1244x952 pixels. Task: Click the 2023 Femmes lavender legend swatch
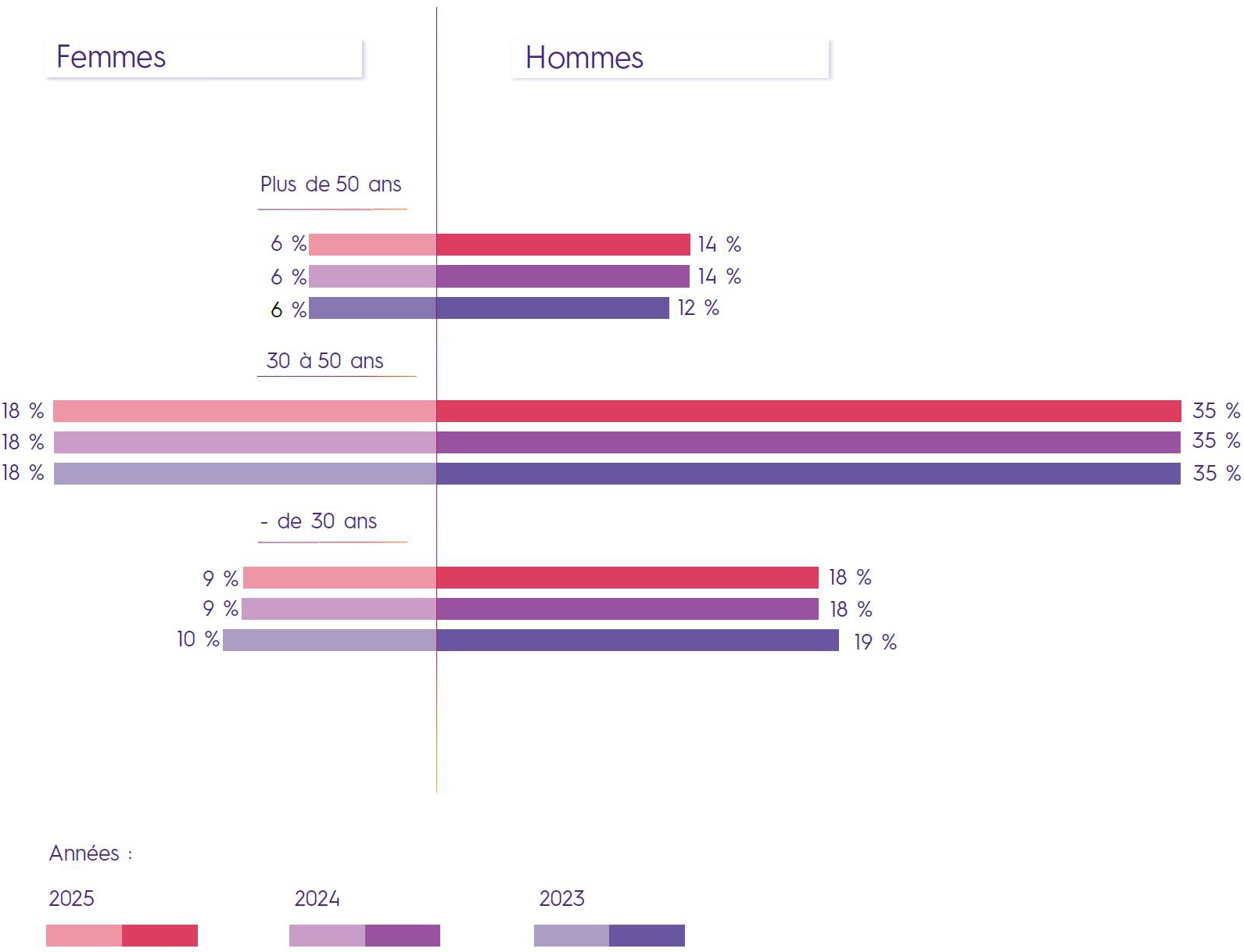point(572,936)
